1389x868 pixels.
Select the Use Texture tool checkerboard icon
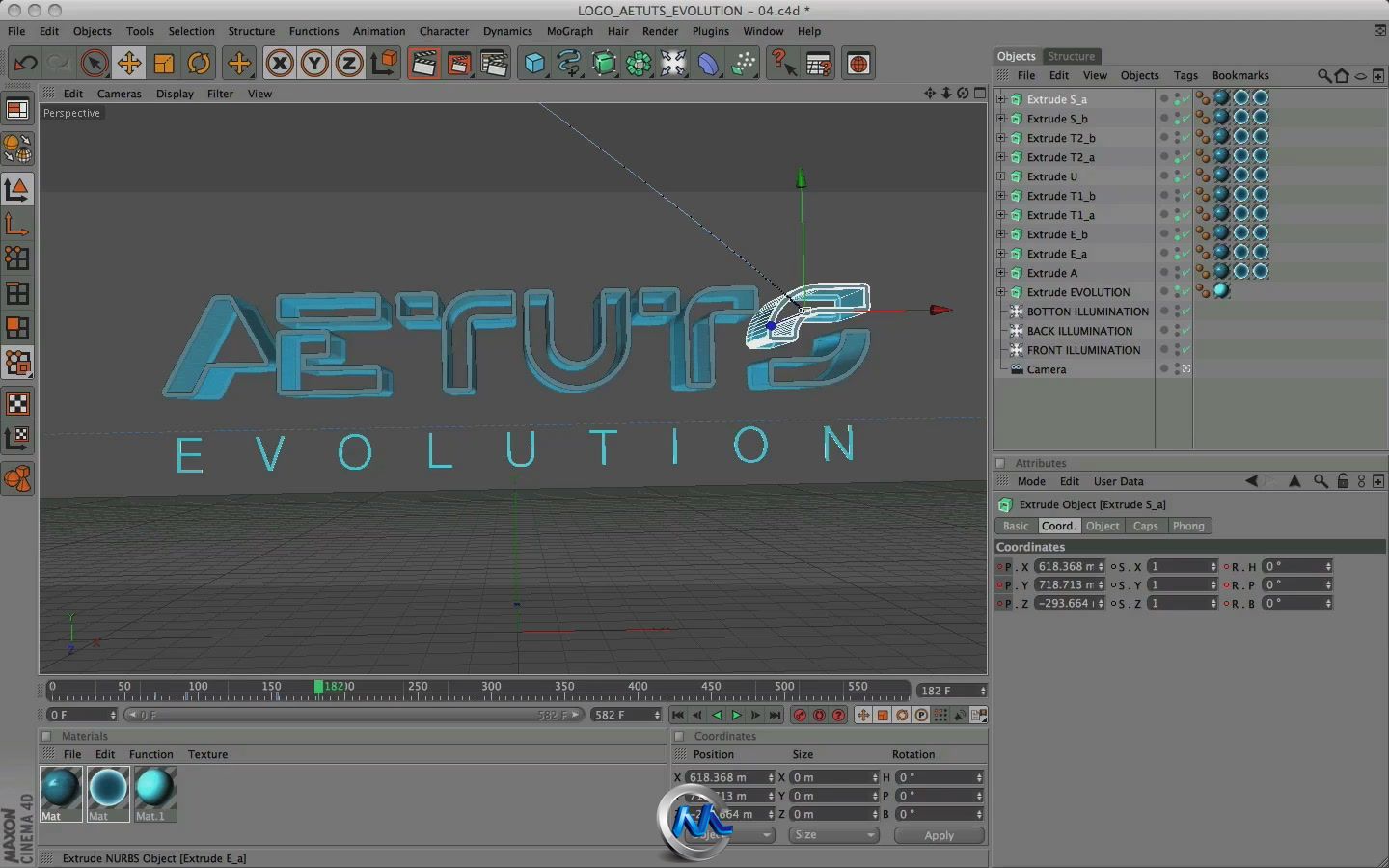(x=17, y=403)
